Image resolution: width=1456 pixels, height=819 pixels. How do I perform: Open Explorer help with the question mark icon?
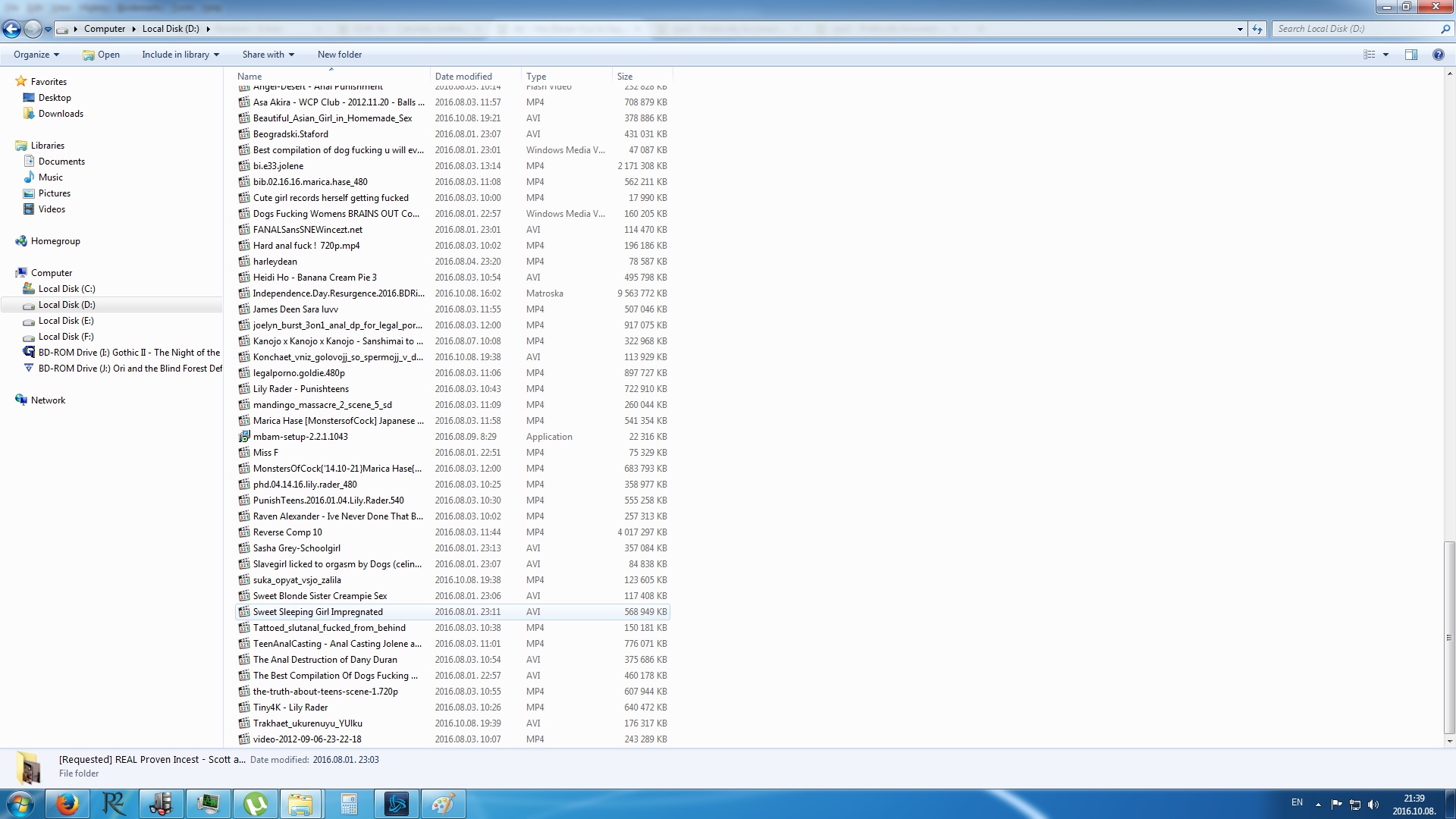[x=1438, y=55]
